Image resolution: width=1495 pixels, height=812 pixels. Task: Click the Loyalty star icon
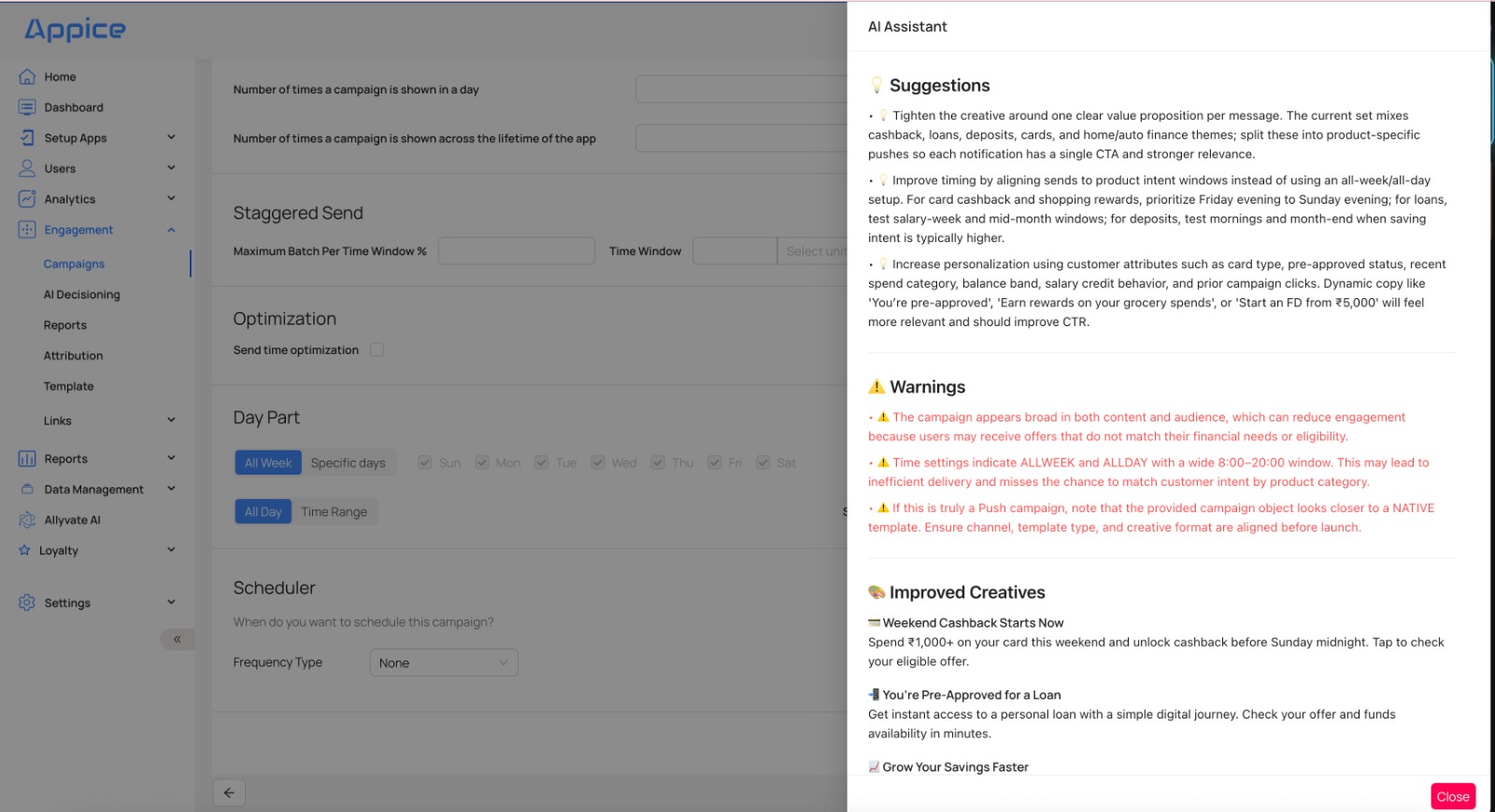(x=24, y=550)
